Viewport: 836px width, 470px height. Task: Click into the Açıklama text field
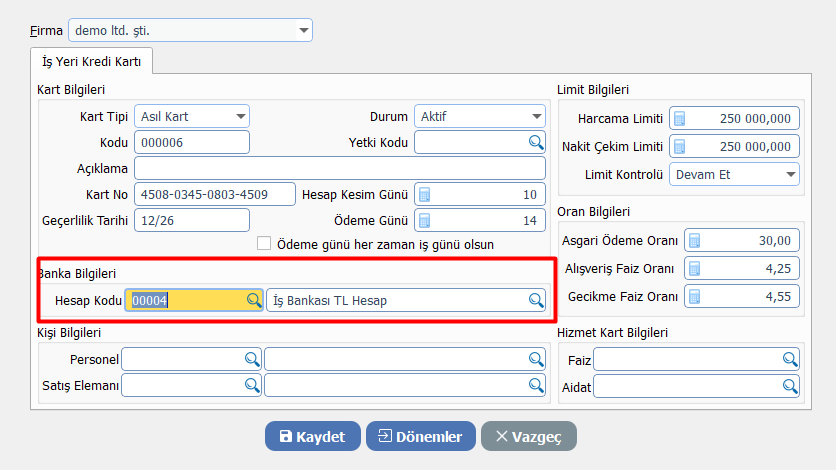pos(340,168)
